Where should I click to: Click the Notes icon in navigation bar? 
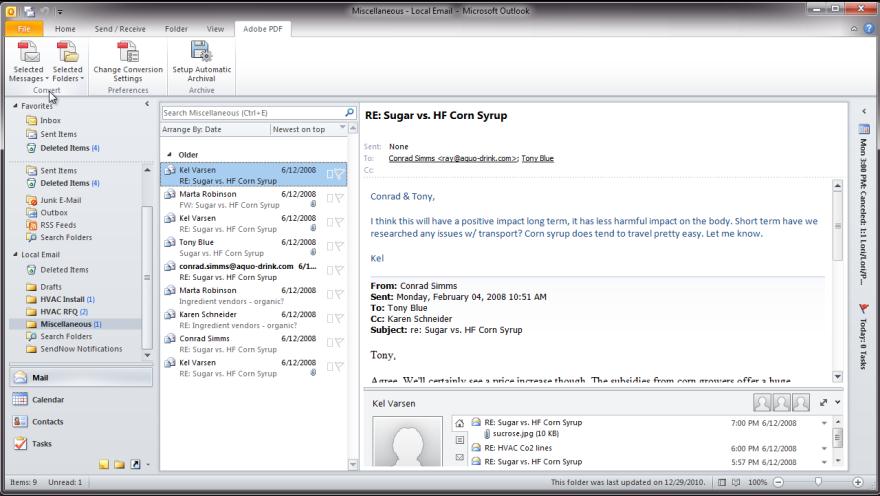coord(104,464)
